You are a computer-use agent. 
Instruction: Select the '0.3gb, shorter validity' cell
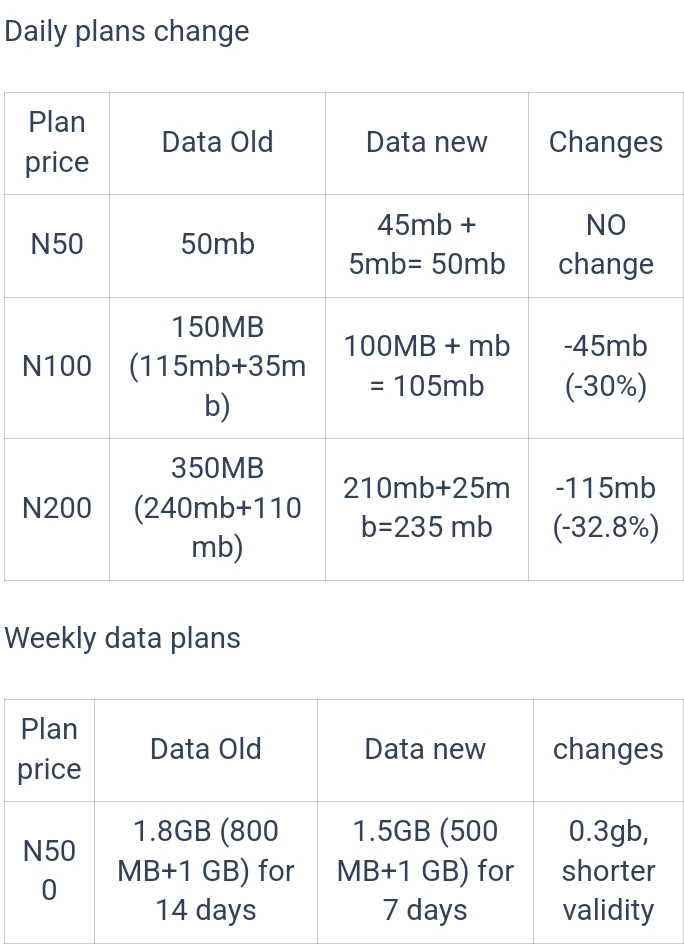tap(608, 872)
